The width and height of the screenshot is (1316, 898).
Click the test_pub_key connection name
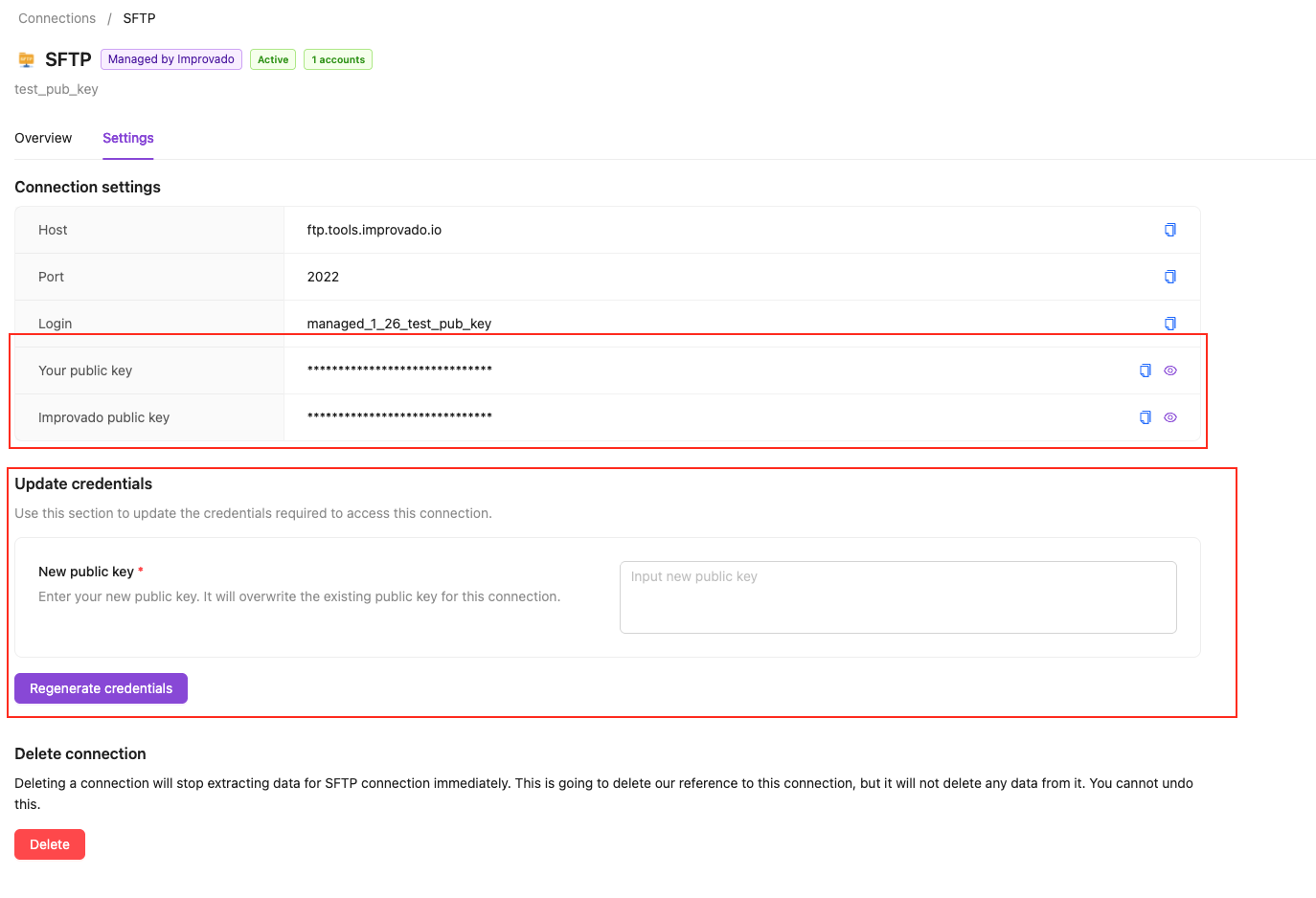57,89
